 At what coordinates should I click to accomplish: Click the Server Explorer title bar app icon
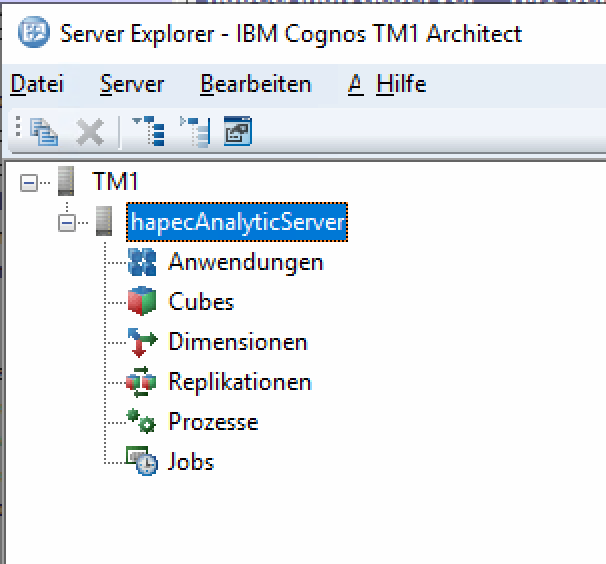[34, 32]
